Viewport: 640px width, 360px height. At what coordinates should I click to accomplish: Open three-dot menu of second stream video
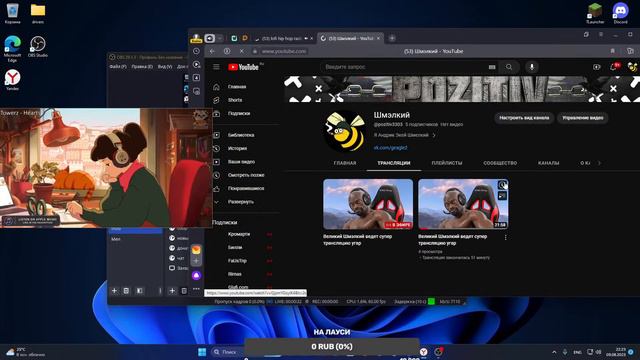pyautogui.click(x=505, y=238)
